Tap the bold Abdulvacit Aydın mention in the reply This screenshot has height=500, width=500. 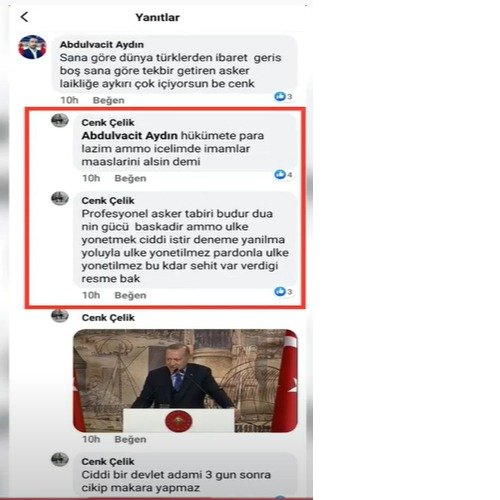tap(129, 136)
